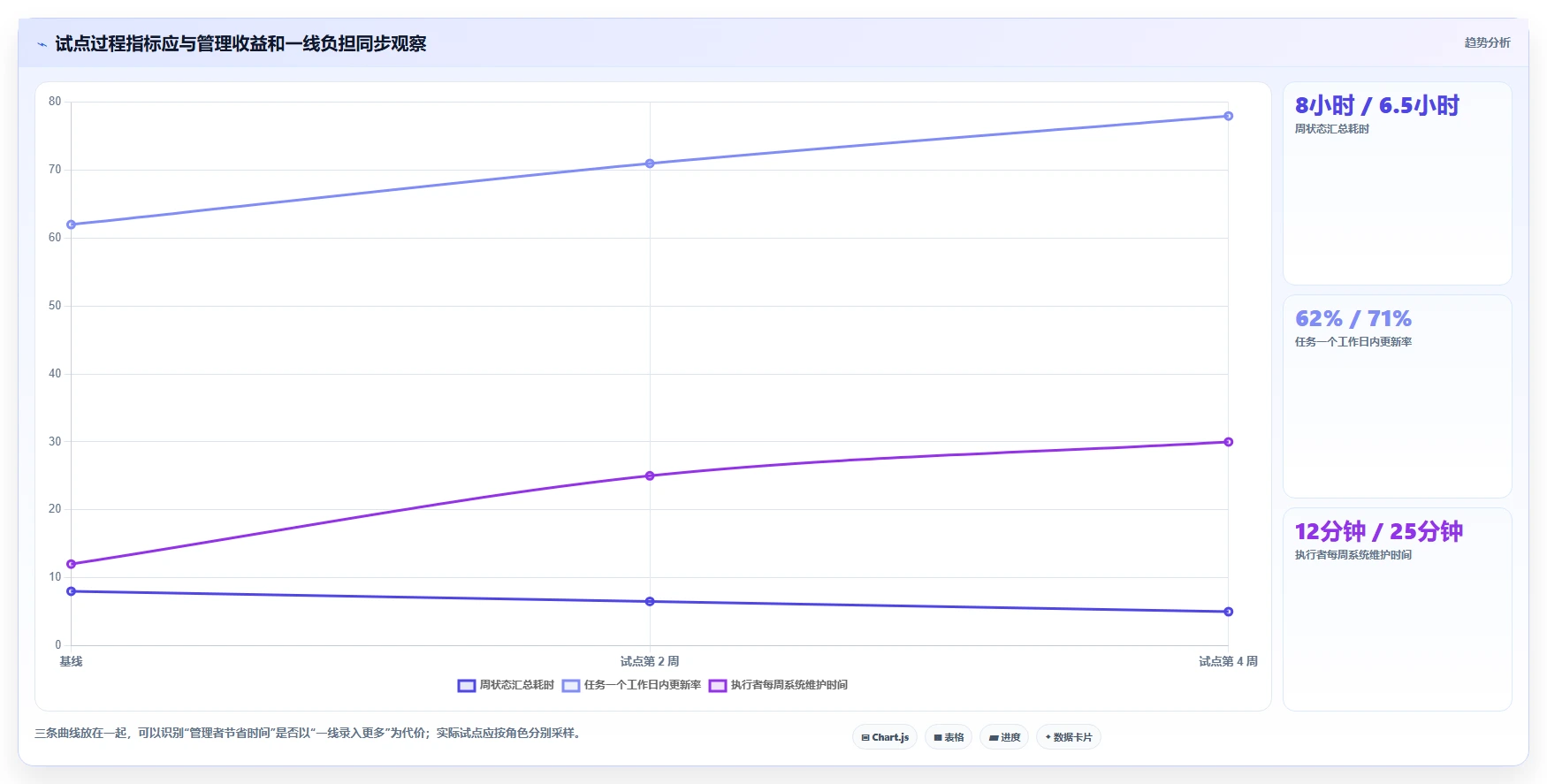Click 周状态汇总耗时 point at 试点第 4 周
1547x784 pixels.
click(1229, 612)
